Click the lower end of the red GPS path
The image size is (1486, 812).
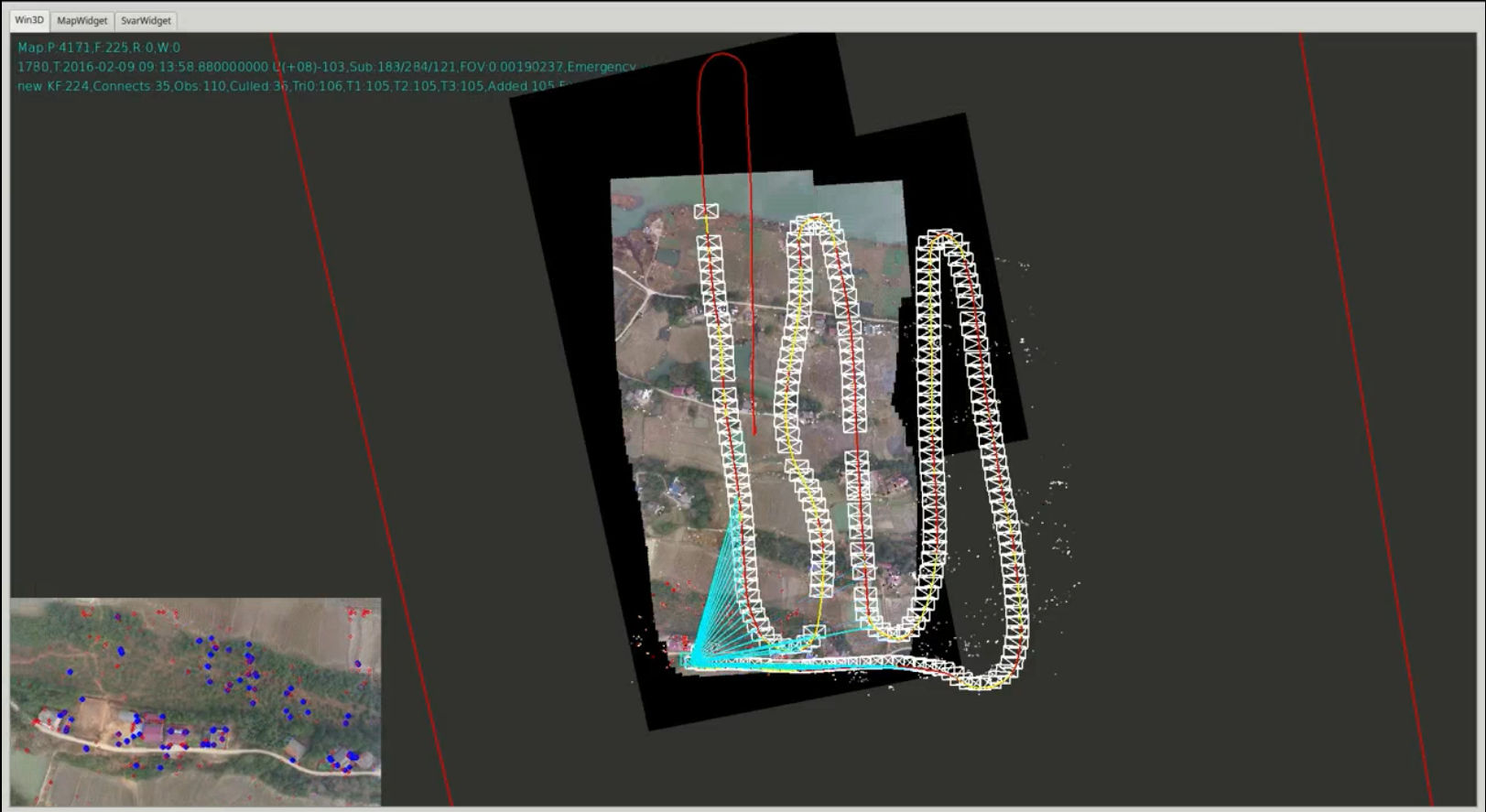point(754,430)
